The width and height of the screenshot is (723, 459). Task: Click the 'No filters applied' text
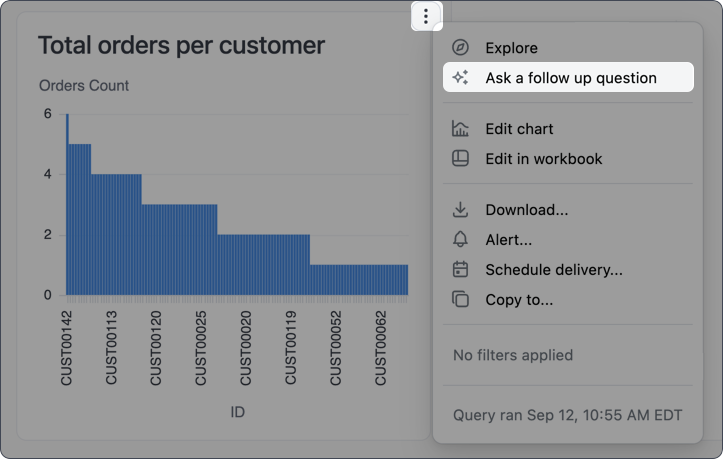[x=513, y=355]
